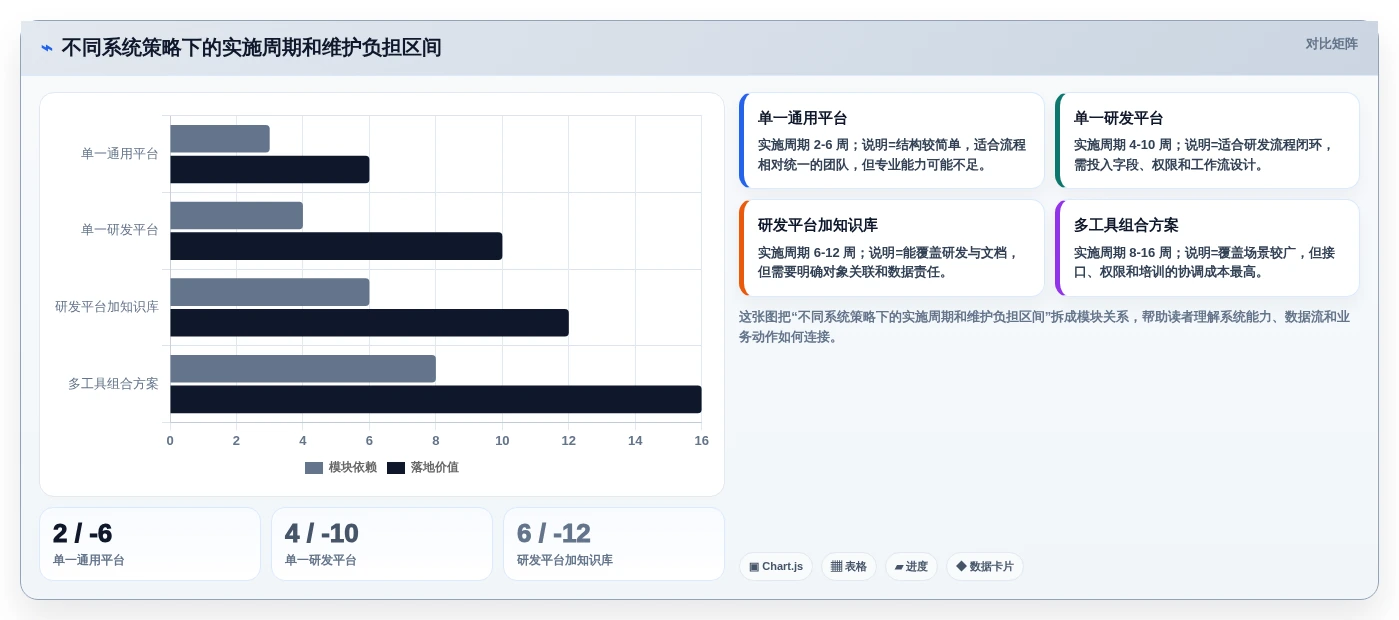Click the 模块依赖 bar for 研发平台加知识库
Image resolution: width=1399 pixels, height=620 pixels.
270,292
